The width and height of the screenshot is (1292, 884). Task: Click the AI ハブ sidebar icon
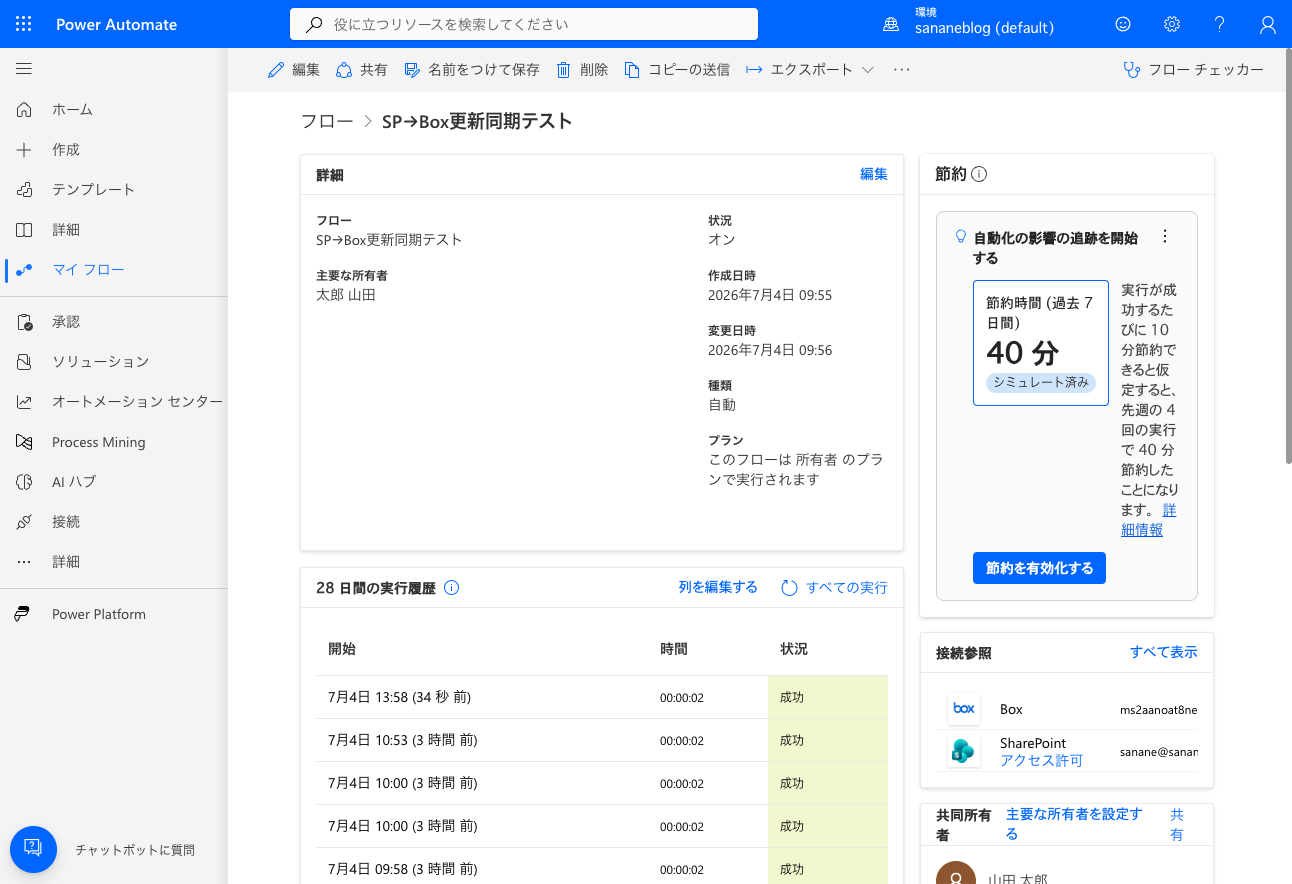coord(24,482)
